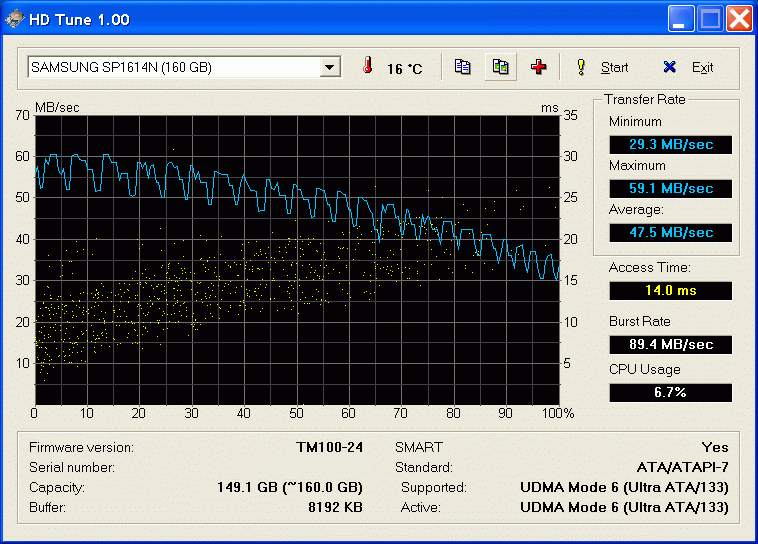Image resolution: width=758 pixels, height=544 pixels.
Task: Click the Maximum value 59.1 MB/sec
Action: pyautogui.click(x=671, y=189)
